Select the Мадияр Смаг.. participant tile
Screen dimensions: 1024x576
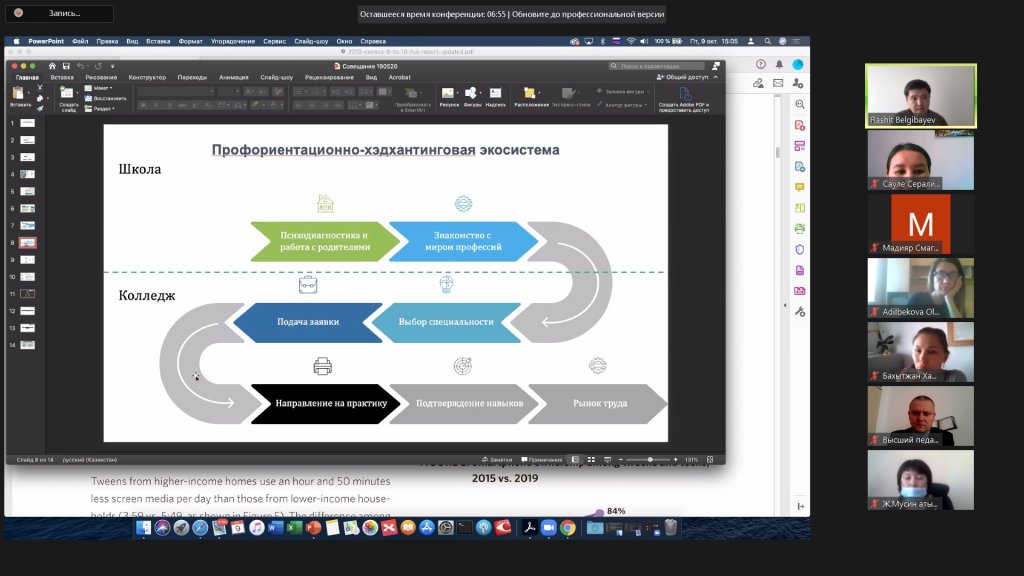[921, 223]
